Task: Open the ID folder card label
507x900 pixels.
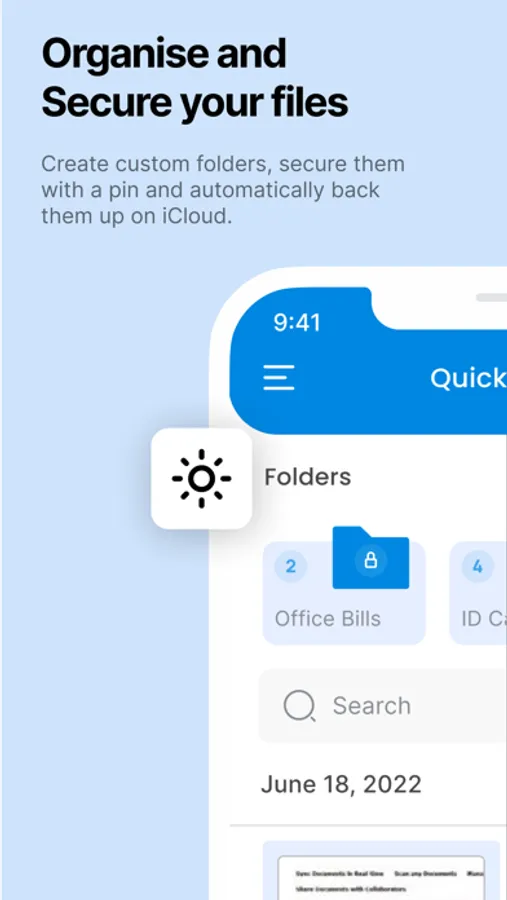Action: point(484,619)
